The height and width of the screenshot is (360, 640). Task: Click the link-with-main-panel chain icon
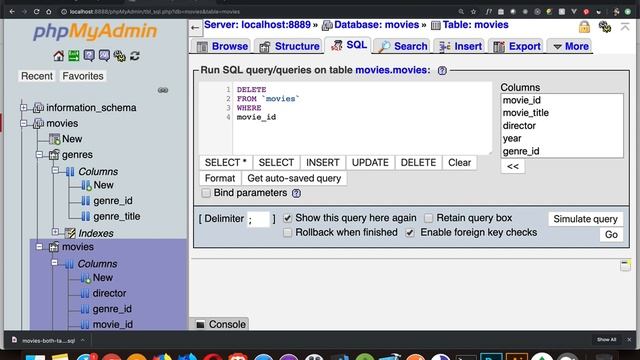(x=163, y=90)
